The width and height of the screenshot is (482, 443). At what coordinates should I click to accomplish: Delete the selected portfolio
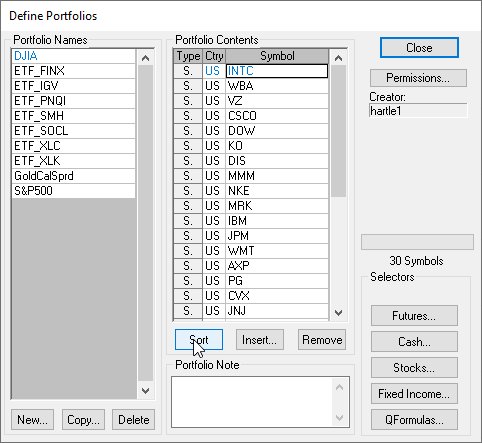(134, 419)
